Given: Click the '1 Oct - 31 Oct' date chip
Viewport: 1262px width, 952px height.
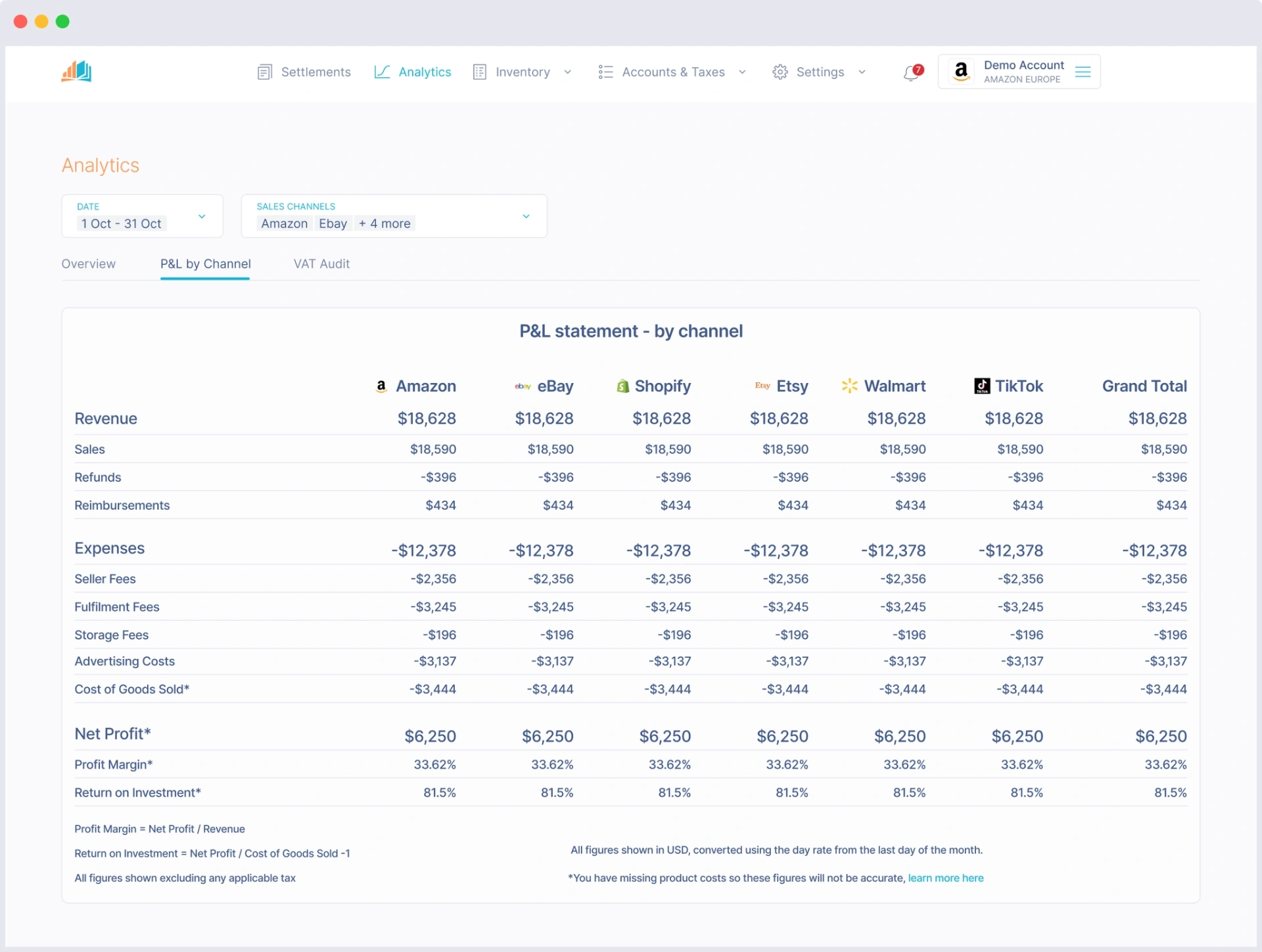Looking at the screenshot, I should click(121, 223).
